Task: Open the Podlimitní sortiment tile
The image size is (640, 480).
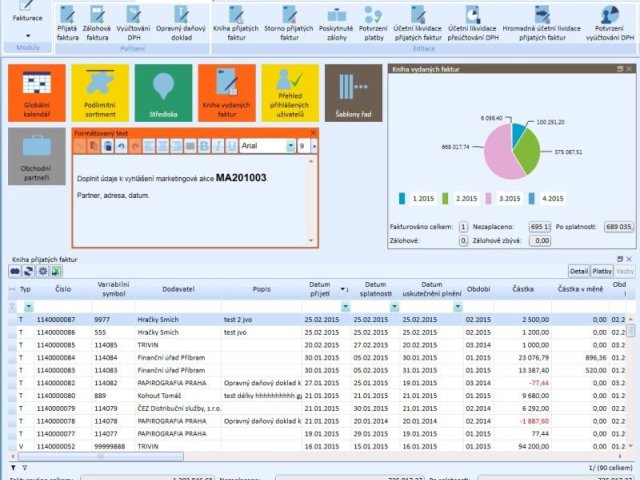Action: pos(100,93)
